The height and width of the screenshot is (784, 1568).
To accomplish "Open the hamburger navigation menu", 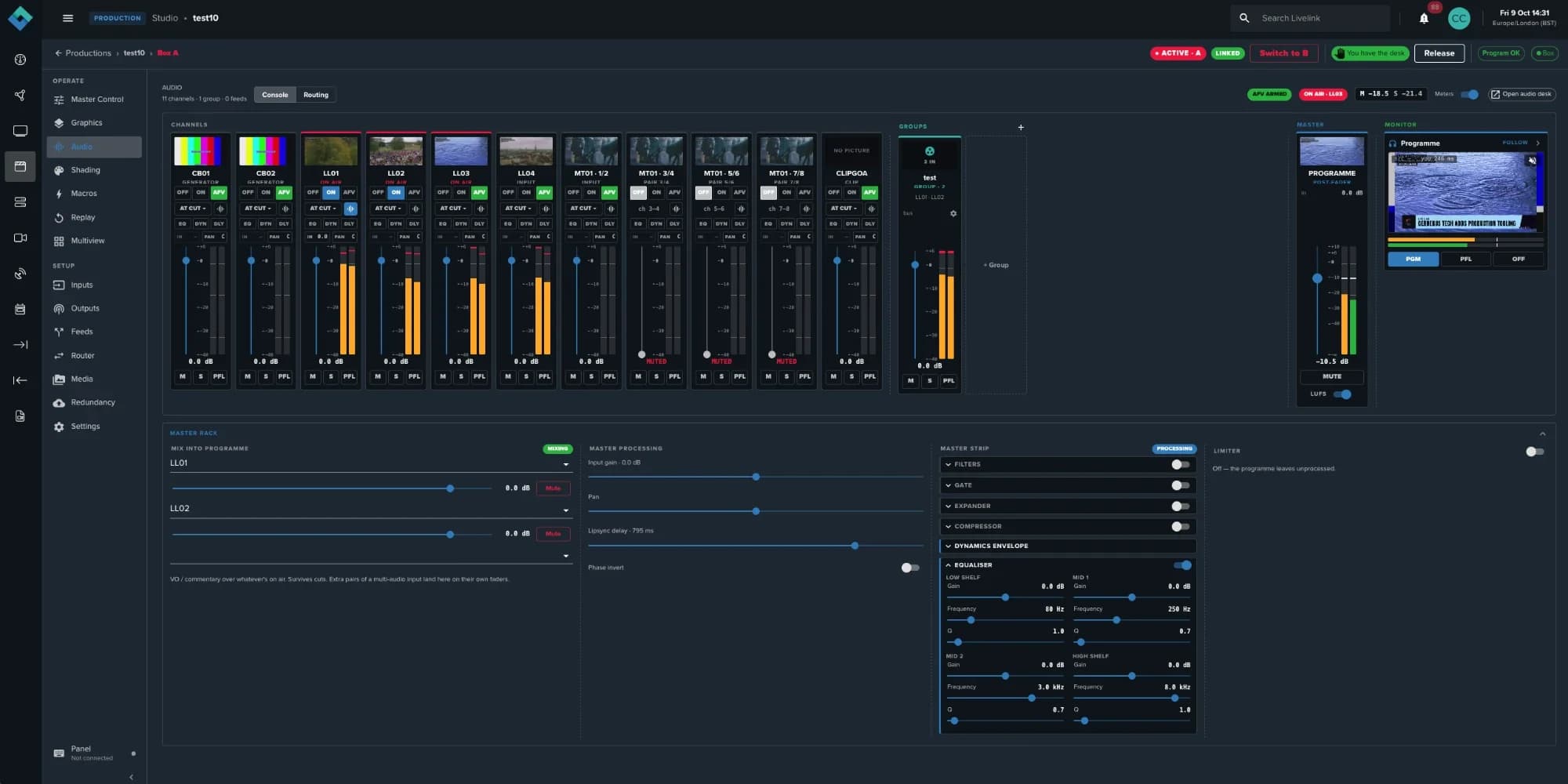I will tap(67, 18).
